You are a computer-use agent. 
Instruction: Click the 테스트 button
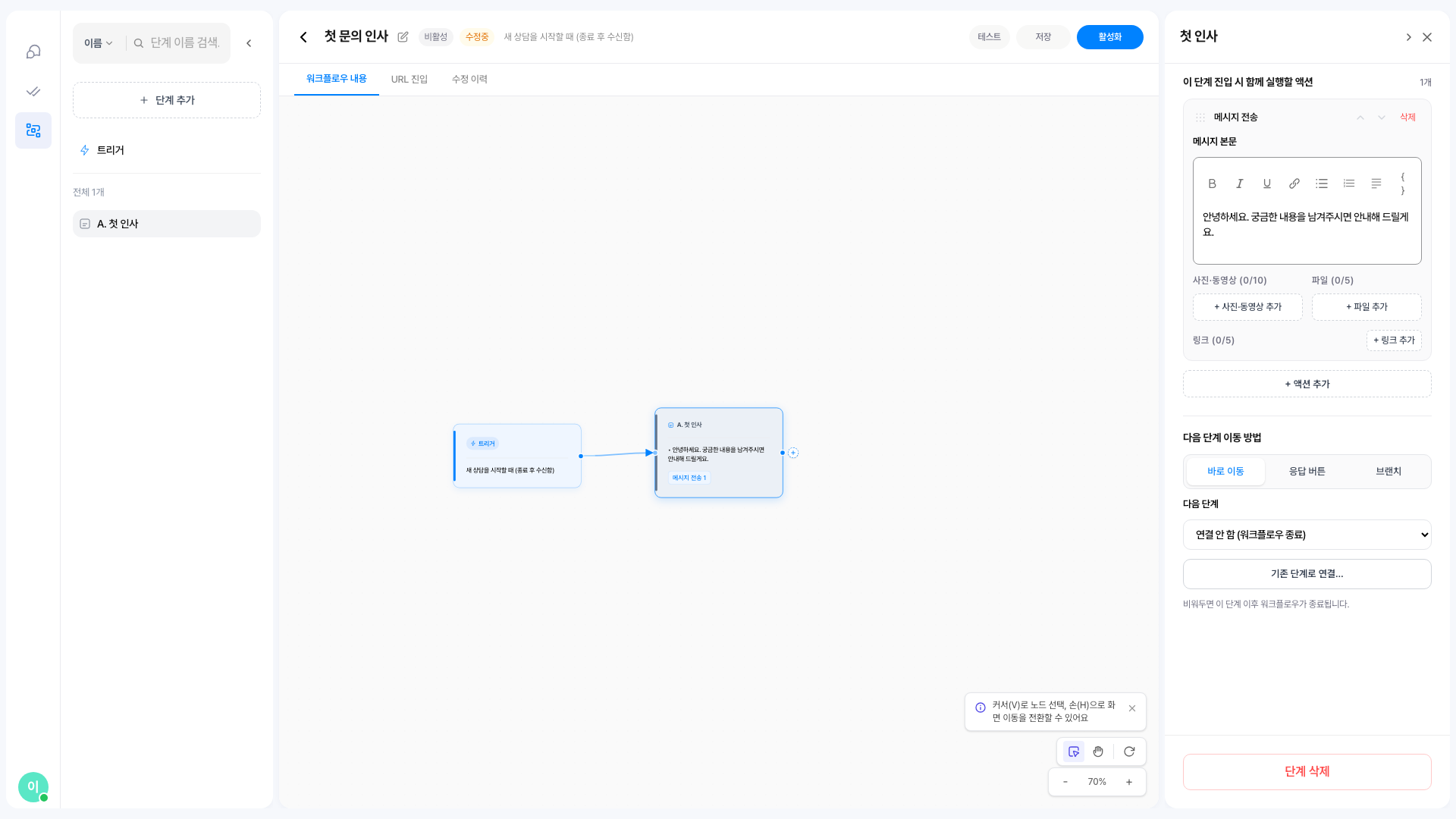[989, 37]
